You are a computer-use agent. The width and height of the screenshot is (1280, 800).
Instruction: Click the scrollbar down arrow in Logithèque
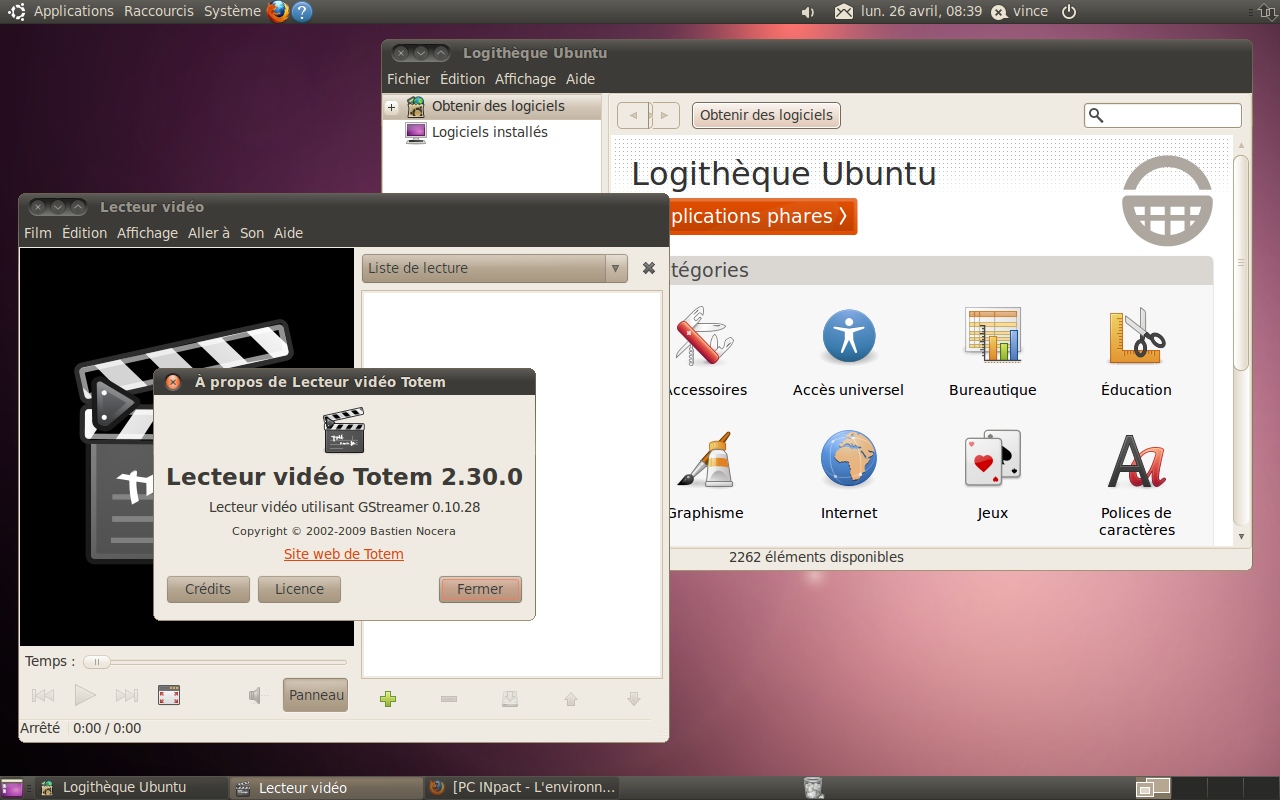tap(1241, 537)
